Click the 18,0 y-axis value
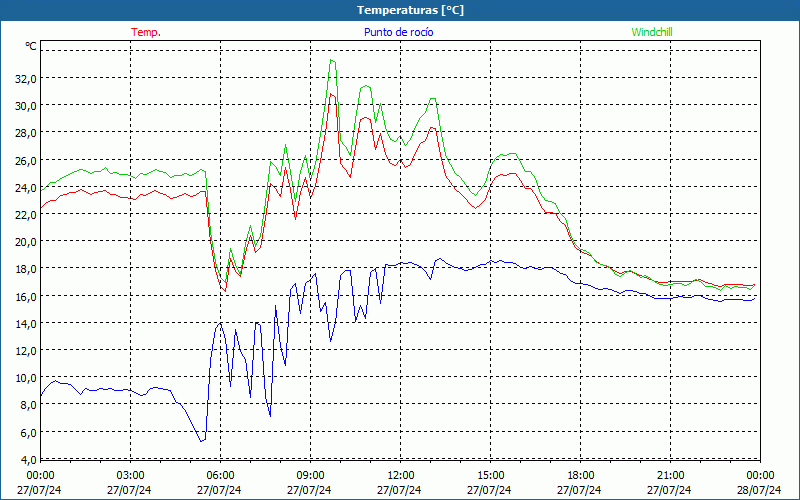 click(27, 269)
